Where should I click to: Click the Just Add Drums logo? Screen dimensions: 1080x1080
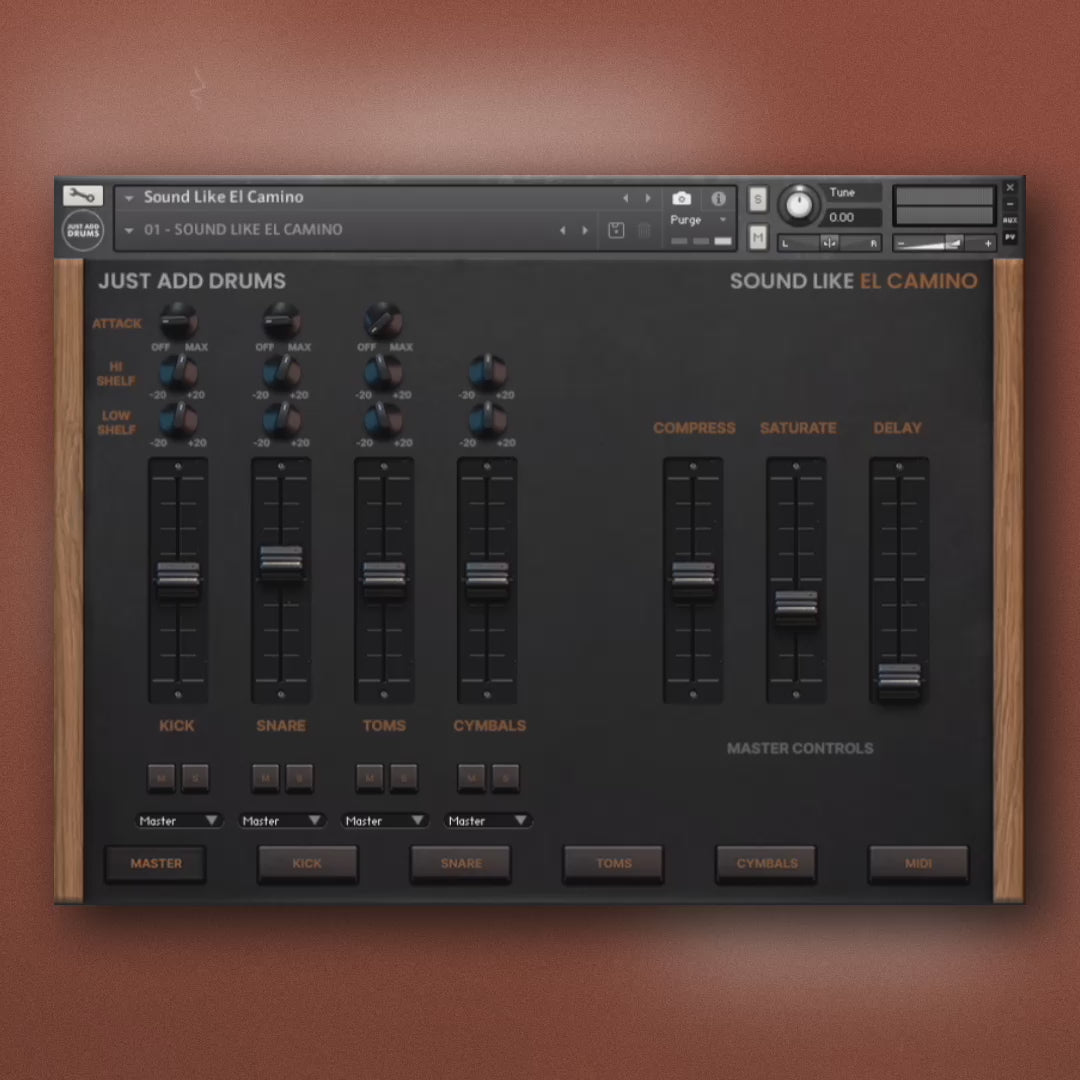click(83, 231)
